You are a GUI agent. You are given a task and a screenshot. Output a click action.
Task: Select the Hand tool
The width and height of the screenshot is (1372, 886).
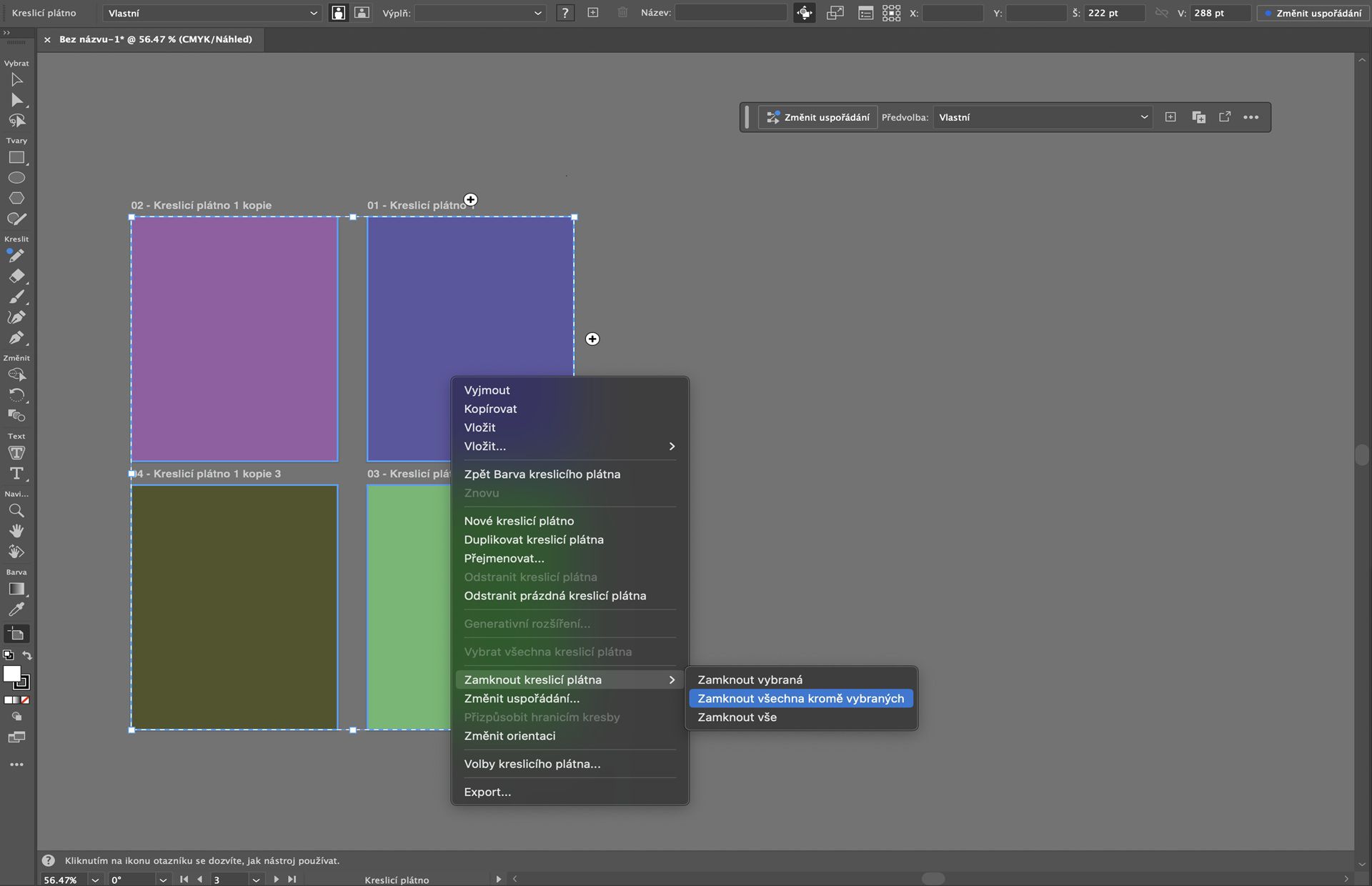(16, 531)
